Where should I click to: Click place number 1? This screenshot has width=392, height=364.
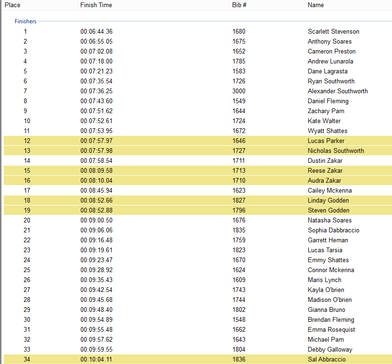(x=25, y=32)
